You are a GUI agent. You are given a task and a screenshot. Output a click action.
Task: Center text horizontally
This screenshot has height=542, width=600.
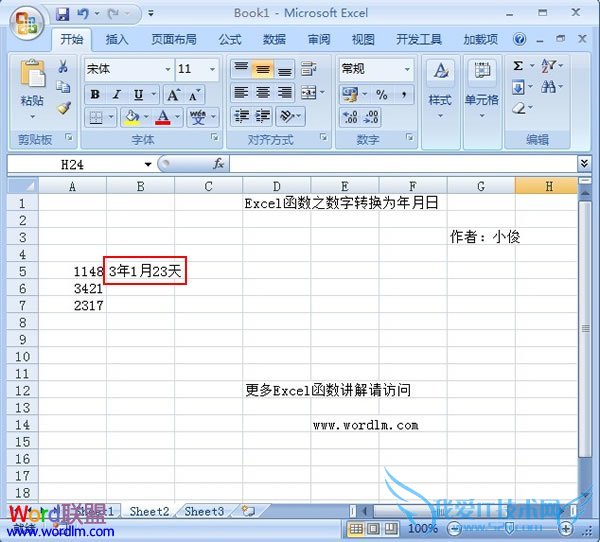(x=262, y=92)
